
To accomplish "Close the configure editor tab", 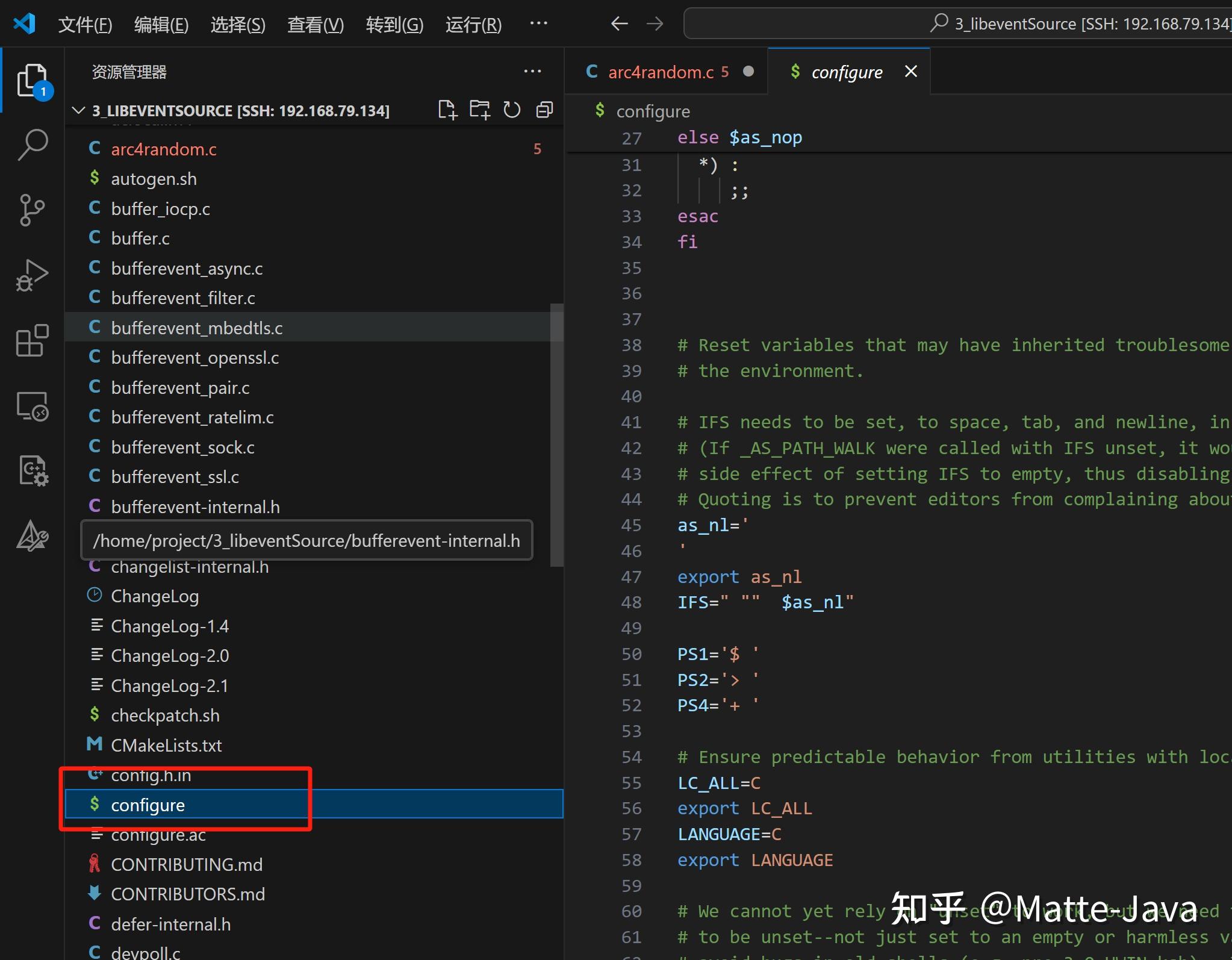I will pos(910,72).
